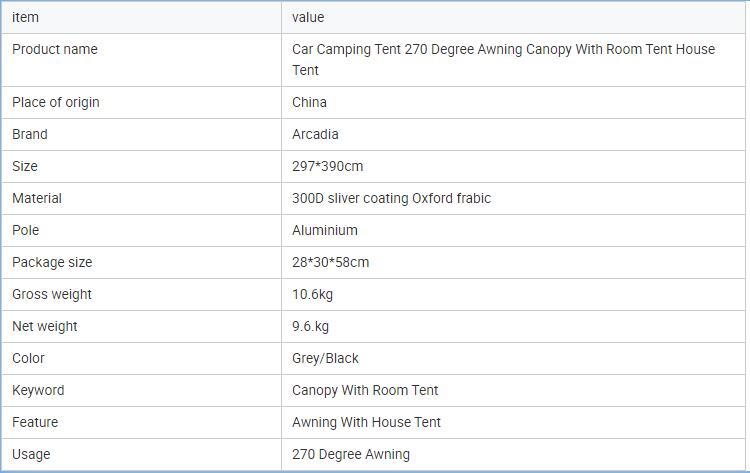Click the '10.6kg' gross weight value

(x=314, y=294)
